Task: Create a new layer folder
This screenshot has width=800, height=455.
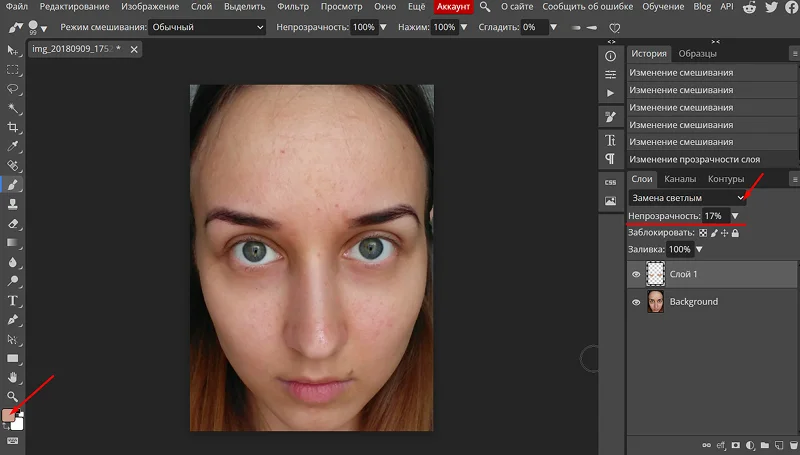Action: point(764,445)
